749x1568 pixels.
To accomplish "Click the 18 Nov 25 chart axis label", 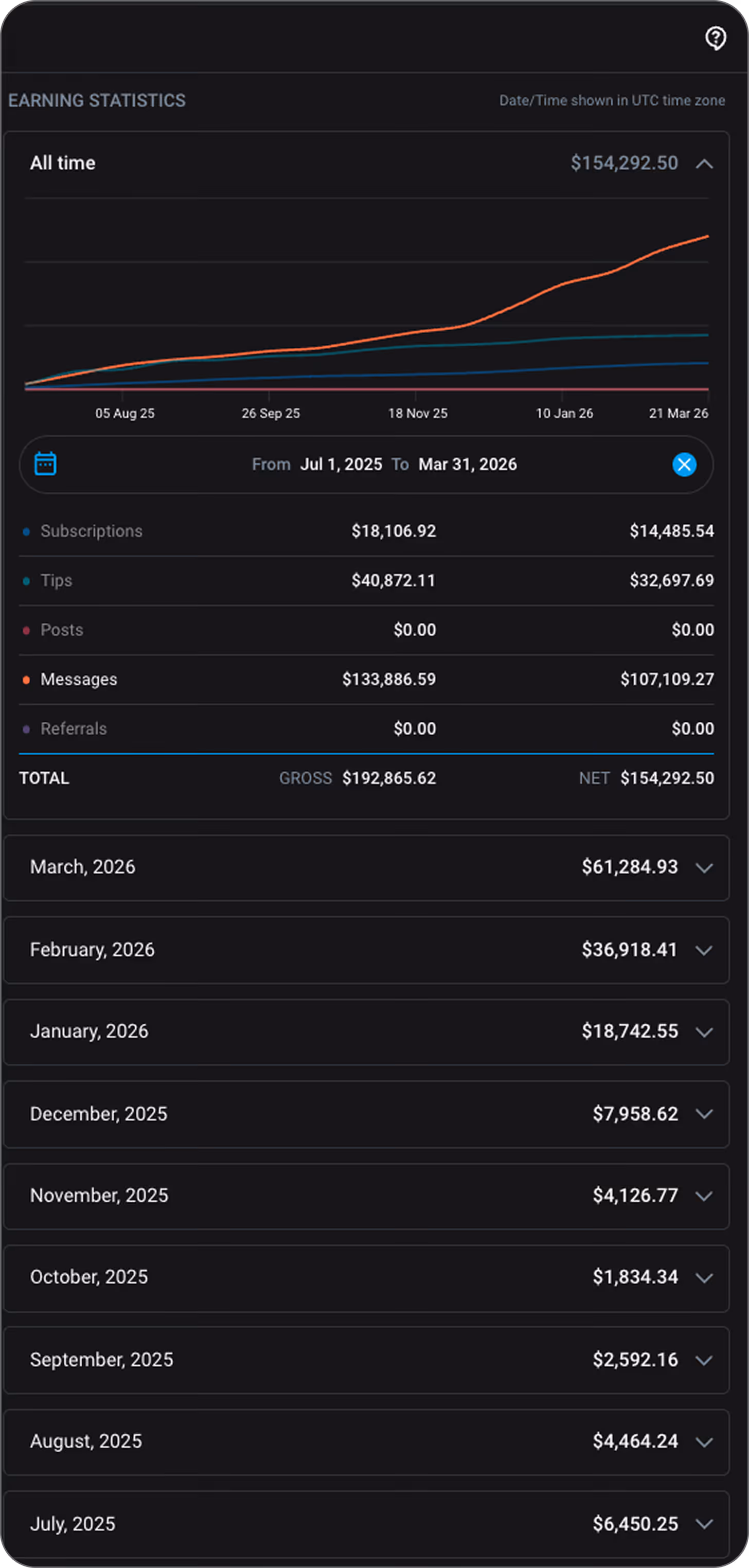I will coord(417,413).
